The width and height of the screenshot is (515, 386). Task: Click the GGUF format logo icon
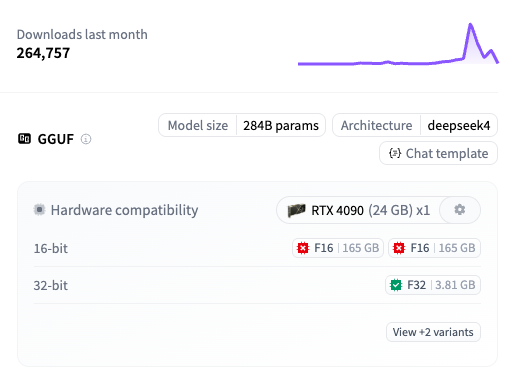coord(24,139)
